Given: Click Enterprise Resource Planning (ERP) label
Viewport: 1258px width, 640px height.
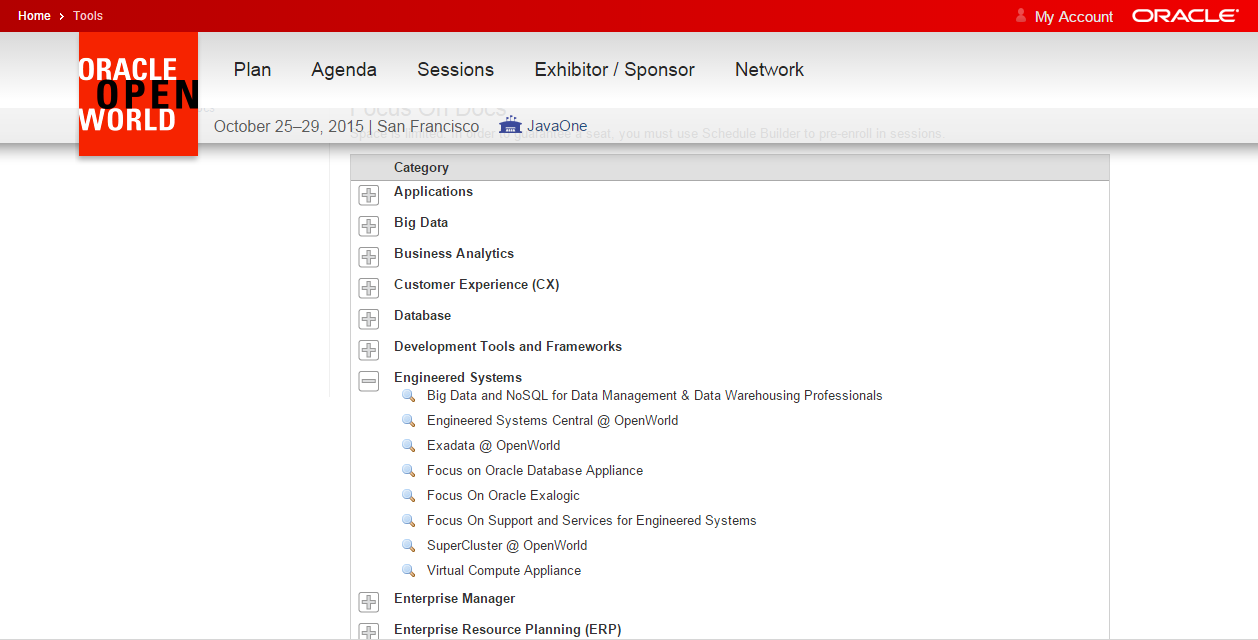Looking at the screenshot, I should click(508, 630).
